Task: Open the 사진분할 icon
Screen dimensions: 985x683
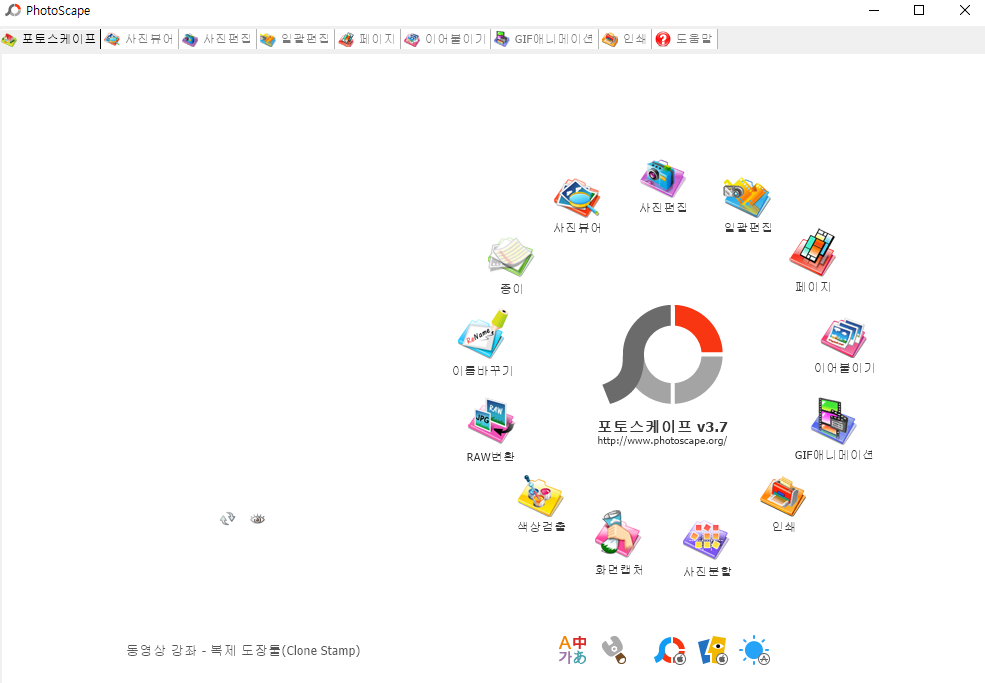Action: click(706, 540)
